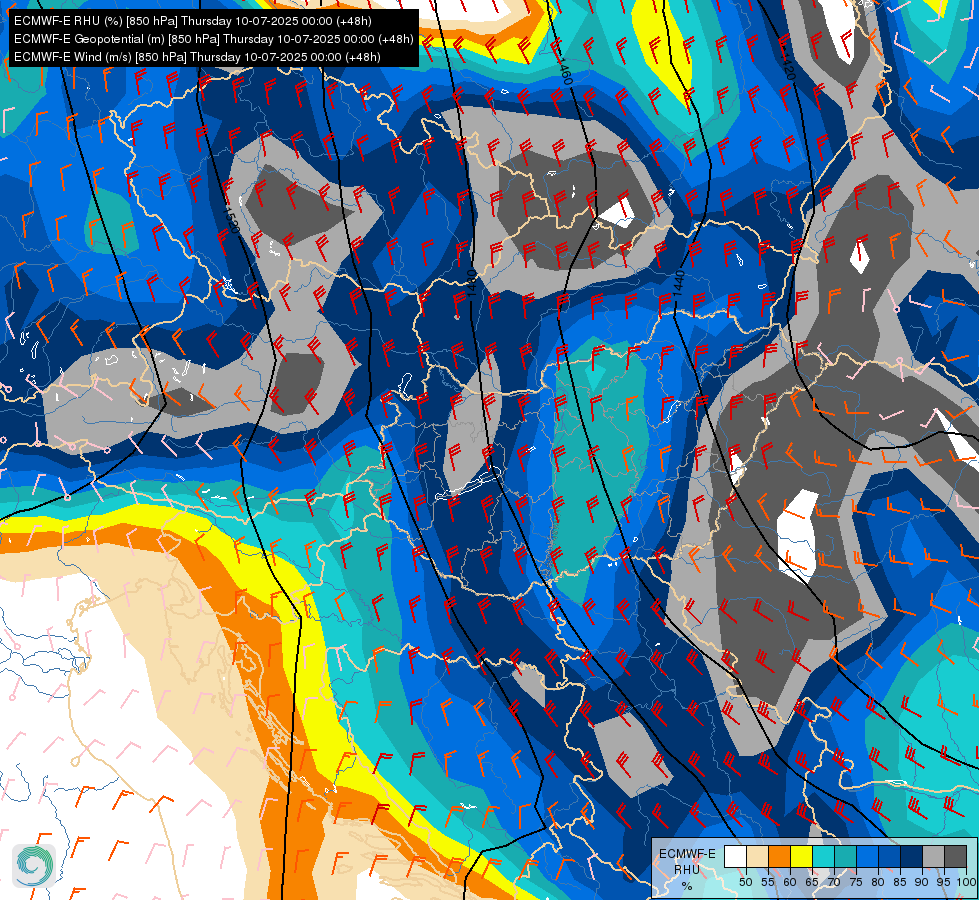Click the legend percent unit symbol

pyautogui.click(x=687, y=886)
